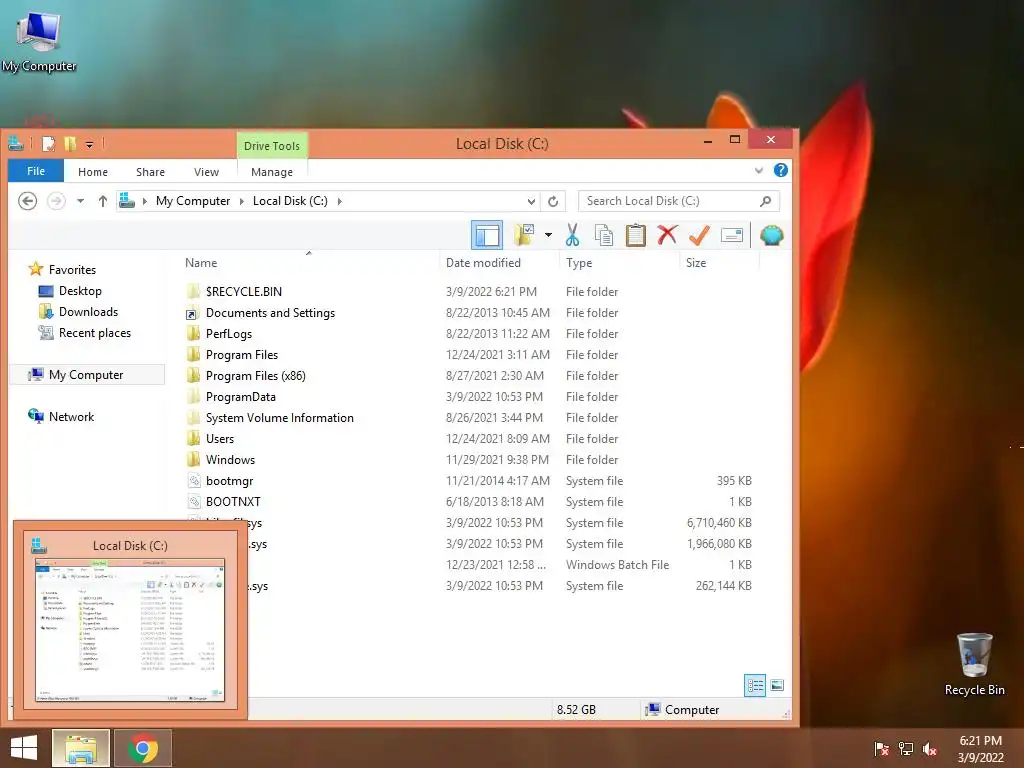Open the recent locations dropdown arrow
Screen dimensions: 1024x768
point(80,201)
